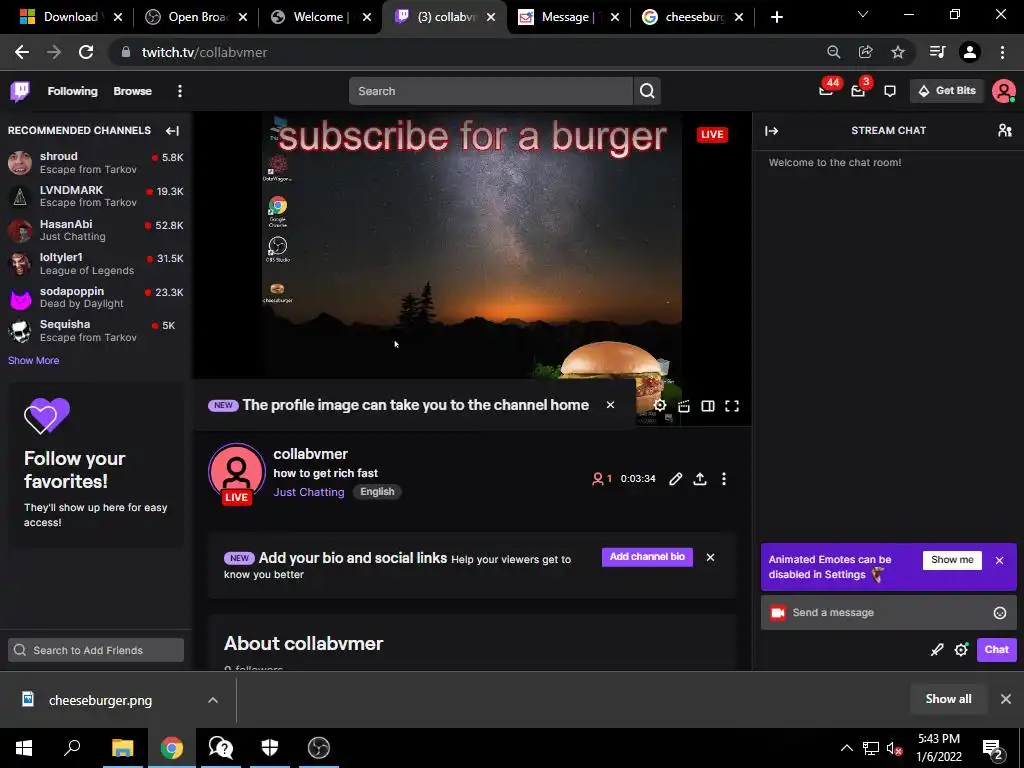Dismiss the profile image tip banner
Image resolution: width=1024 pixels, height=768 pixels.
610,405
